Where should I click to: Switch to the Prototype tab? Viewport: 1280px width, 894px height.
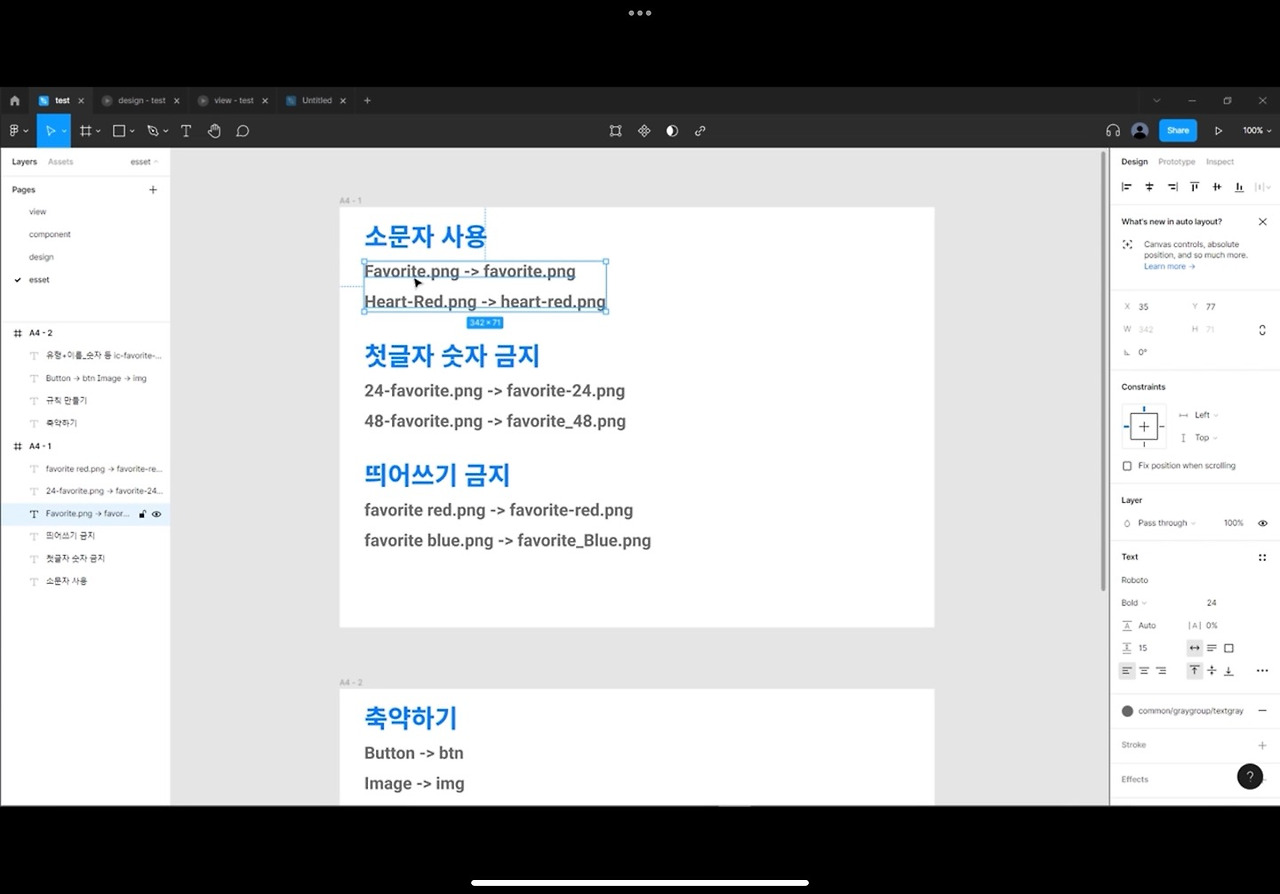1177,162
